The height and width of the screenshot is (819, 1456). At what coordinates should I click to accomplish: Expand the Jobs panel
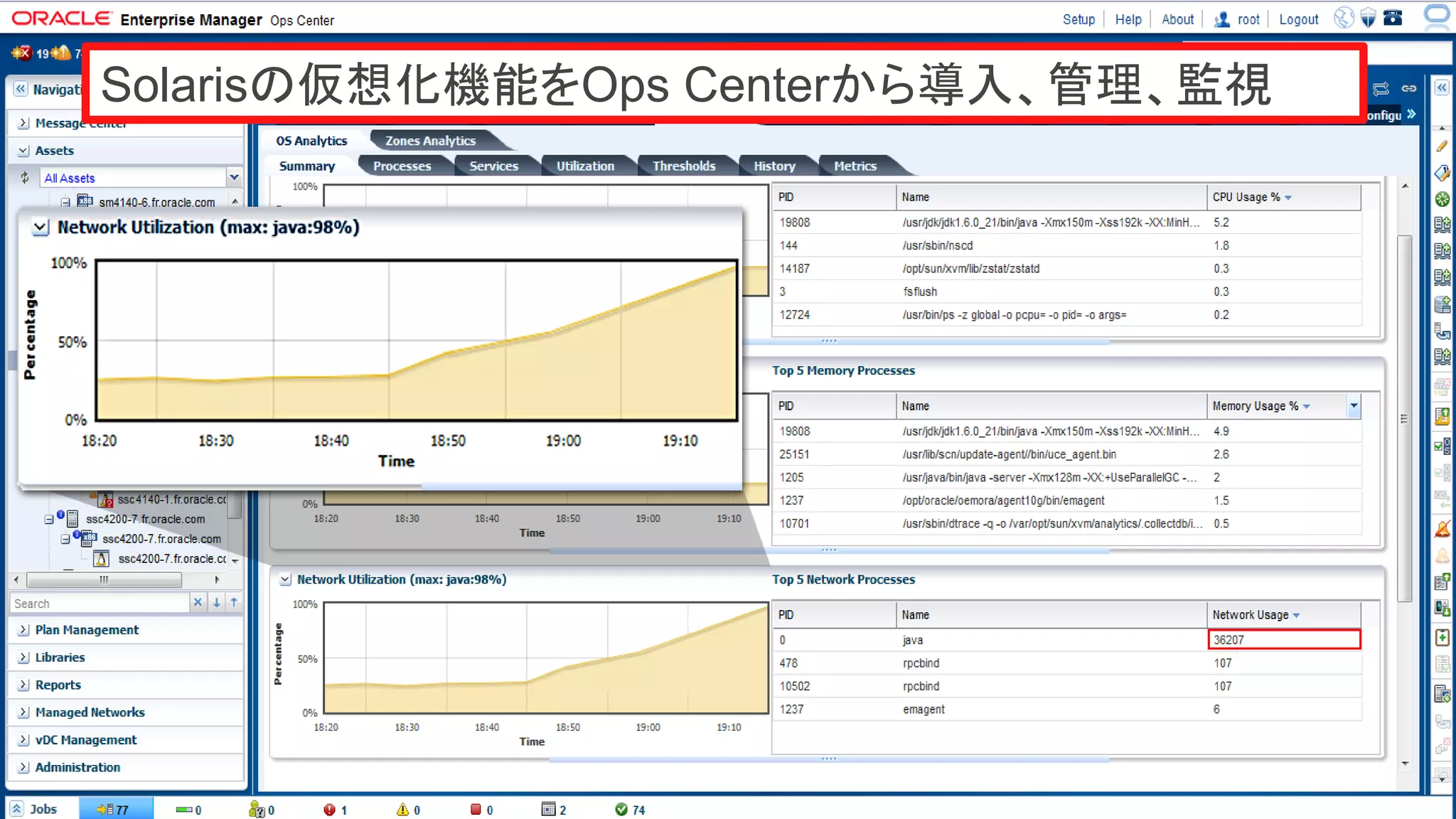(x=17, y=809)
